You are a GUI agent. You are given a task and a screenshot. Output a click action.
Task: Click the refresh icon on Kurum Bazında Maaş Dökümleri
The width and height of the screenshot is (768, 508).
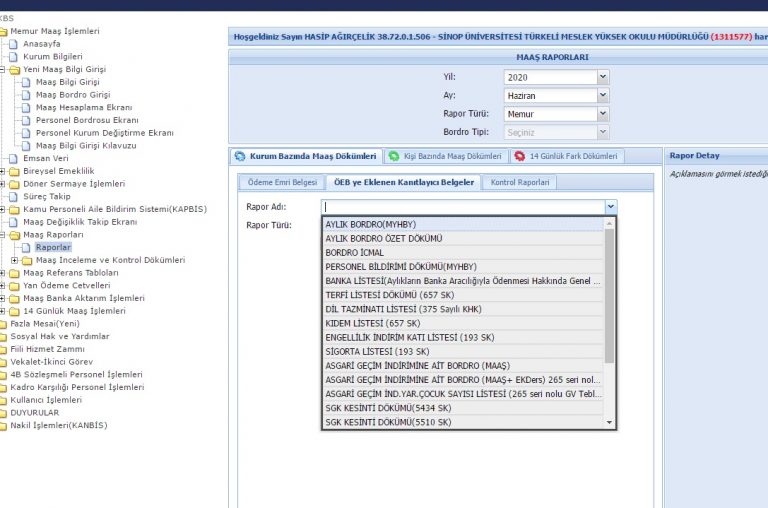click(240, 156)
